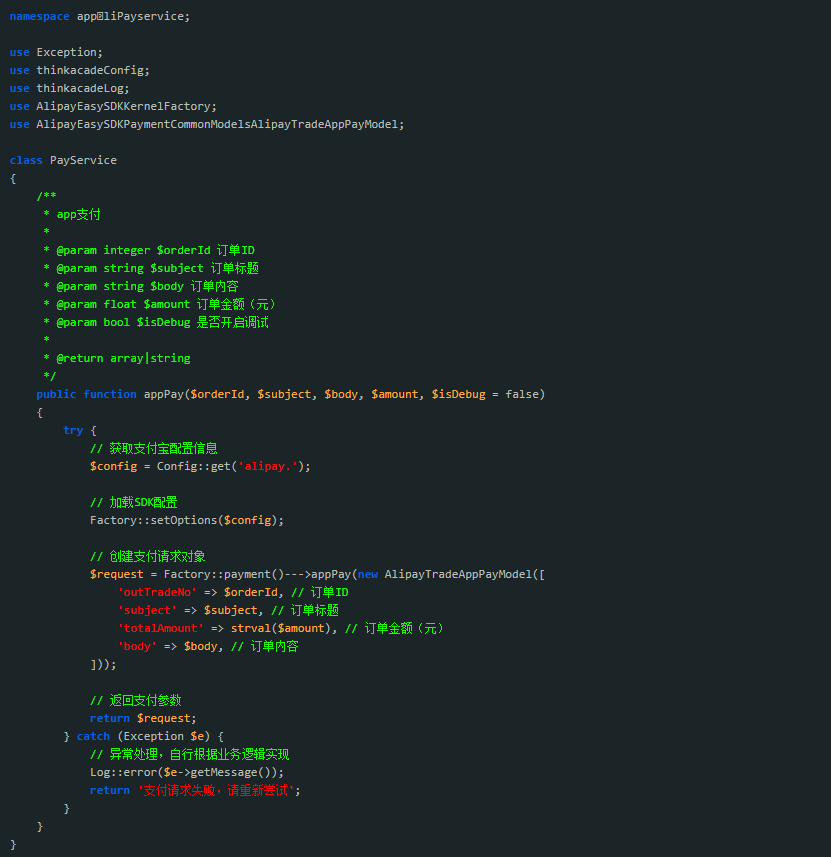Viewport: 831px width, 857px height.
Task: Click the 'thinkacadeConfig;' import text
Action: point(93,71)
